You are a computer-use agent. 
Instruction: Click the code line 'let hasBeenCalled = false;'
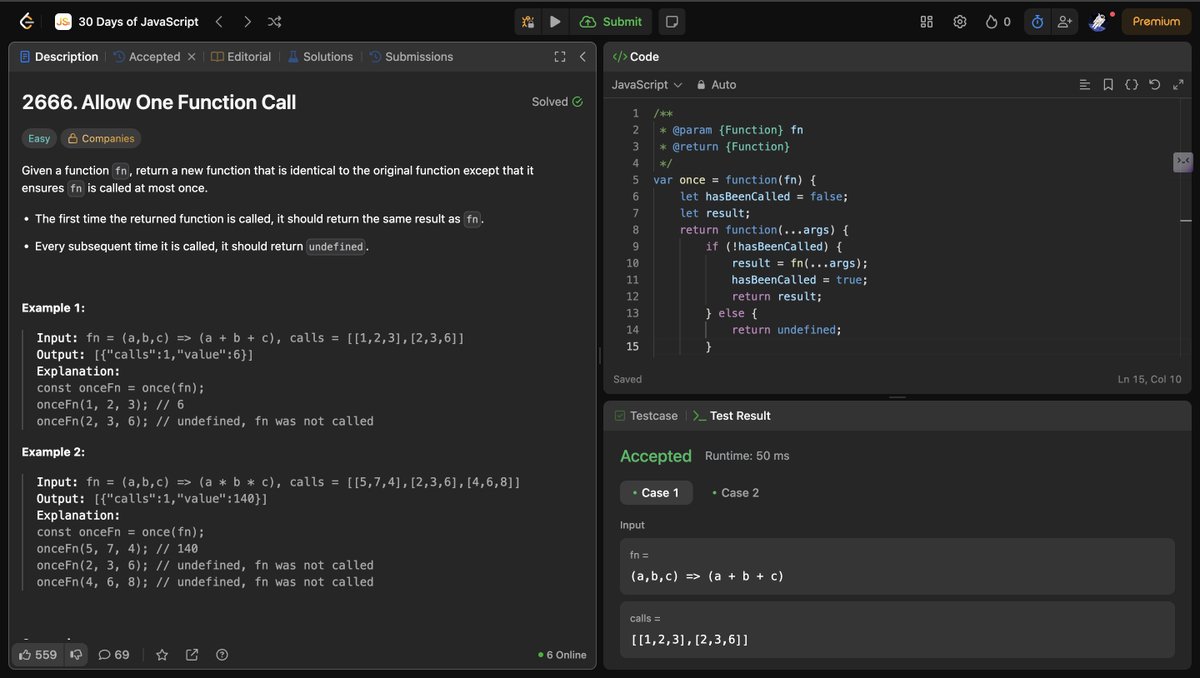[764, 197]
